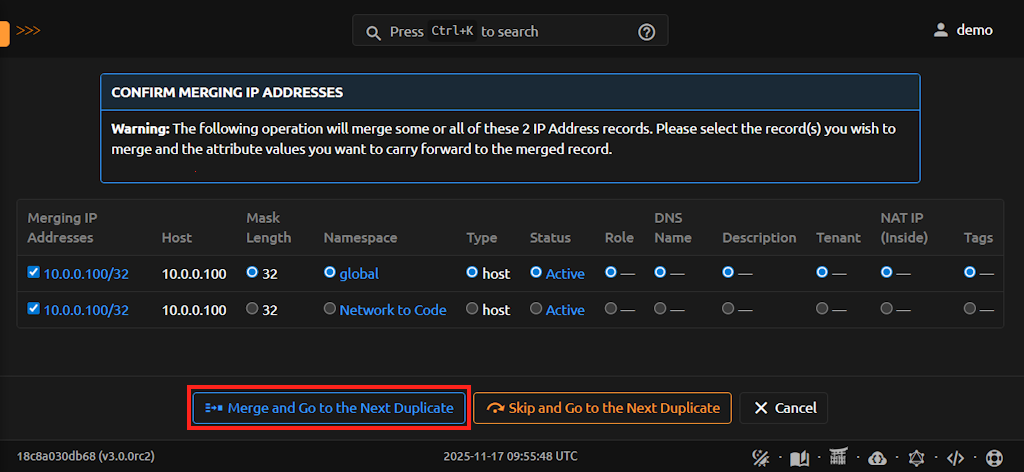Click the Description column header
The width and height of the screenshot is (1024, 472).
[759, 238]
